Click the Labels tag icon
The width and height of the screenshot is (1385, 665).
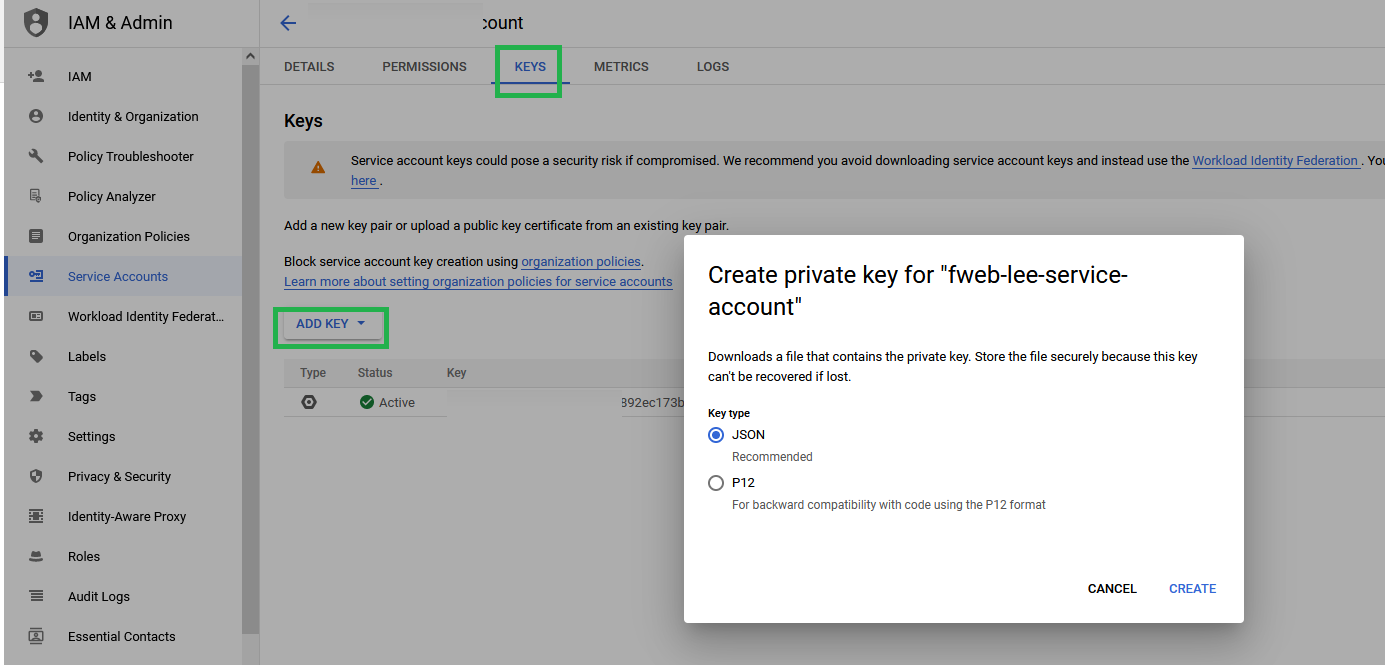tap(36, 356)
